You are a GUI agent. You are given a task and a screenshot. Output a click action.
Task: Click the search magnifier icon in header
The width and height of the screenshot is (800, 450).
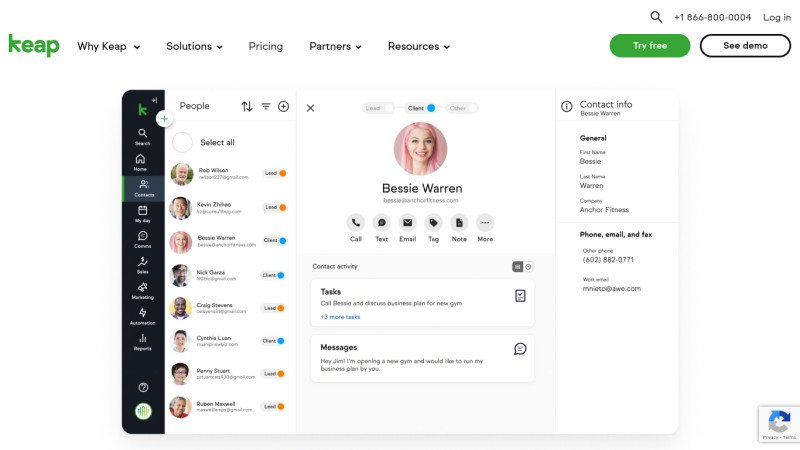click(656, 17)
